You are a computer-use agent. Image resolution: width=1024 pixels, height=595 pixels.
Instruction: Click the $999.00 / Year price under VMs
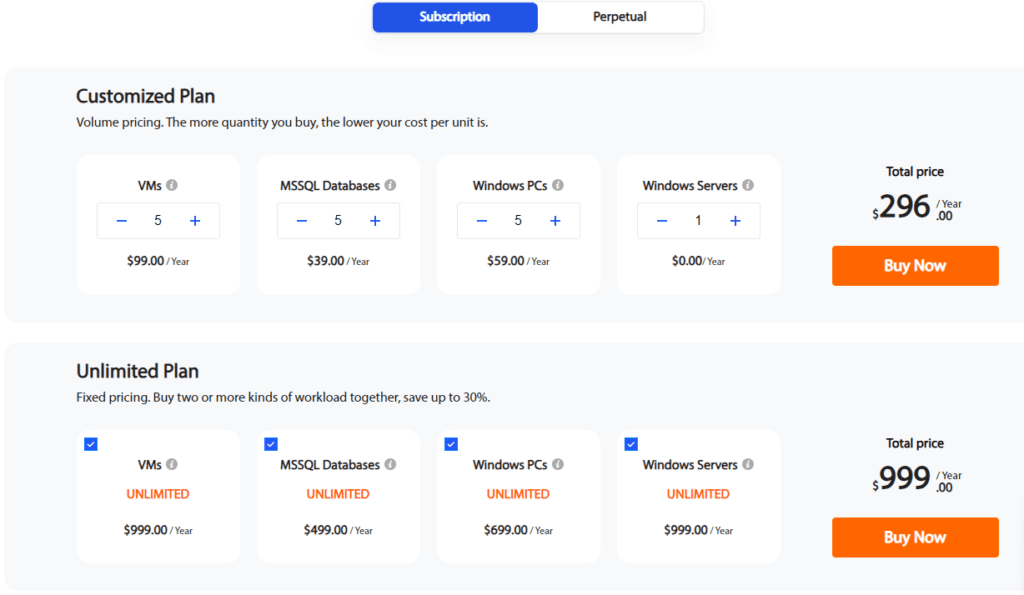[158, 530]
